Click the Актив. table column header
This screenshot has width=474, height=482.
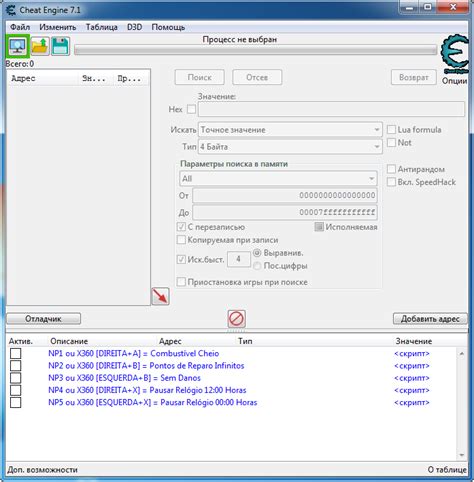(x=21, y=341)
